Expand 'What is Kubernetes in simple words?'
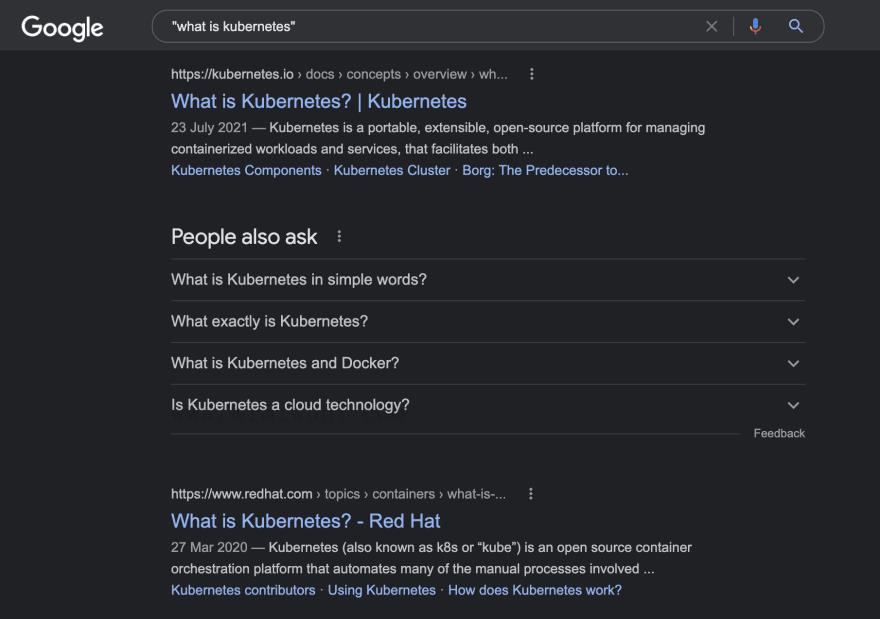This screenshot has height=619, width=880. click(488, 279)
